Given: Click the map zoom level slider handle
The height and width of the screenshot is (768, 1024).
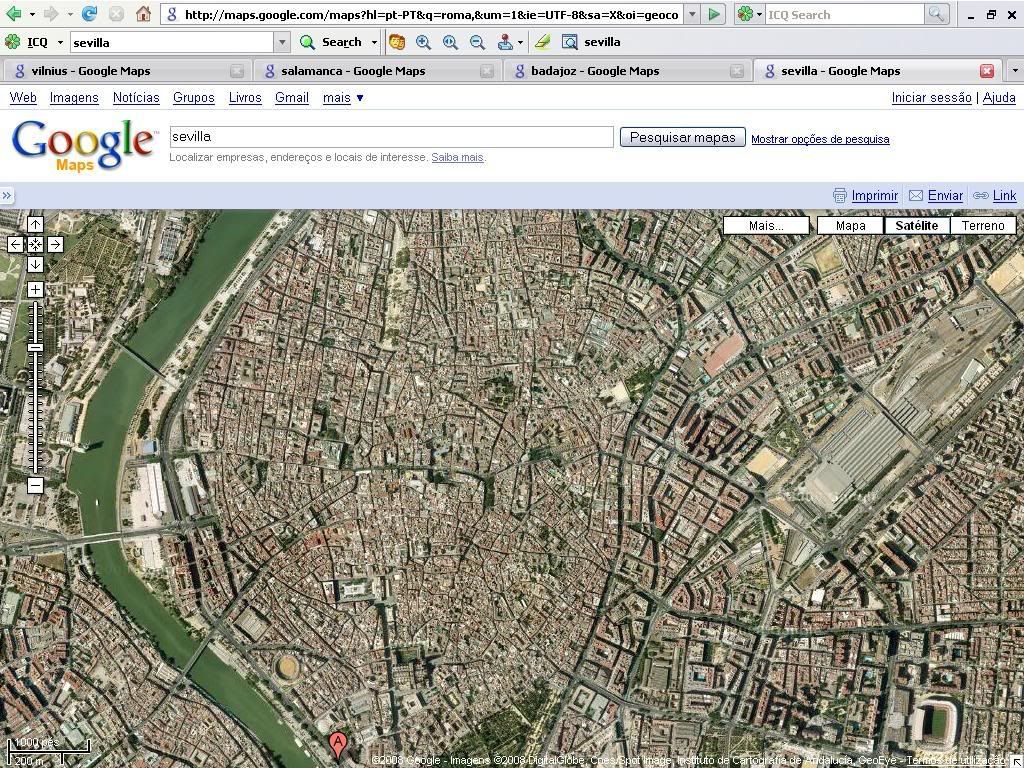Looking at the screenshot, I should [35, 347].
